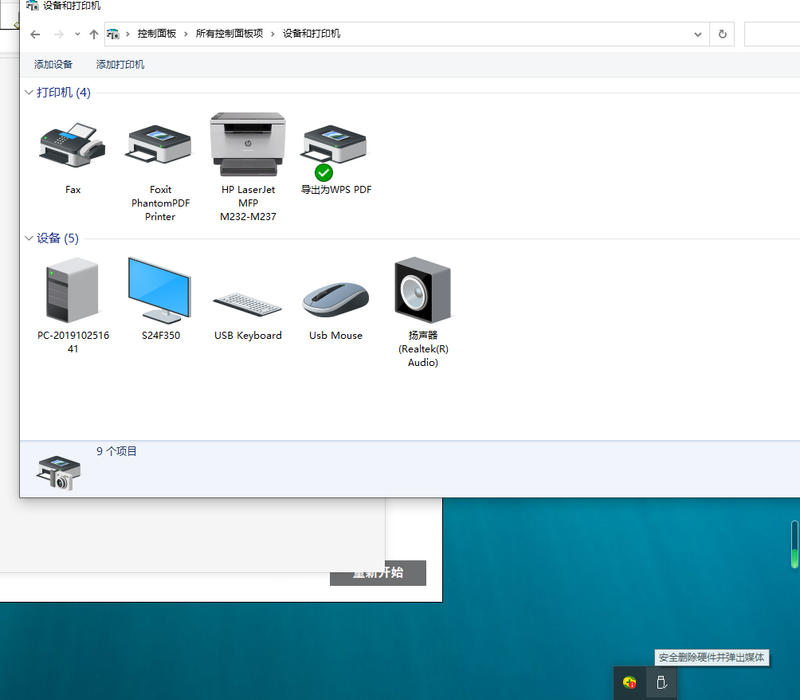800x700 pixels.
Task: Click the safely remove hardware tray icon
Action: coord(661,682)
